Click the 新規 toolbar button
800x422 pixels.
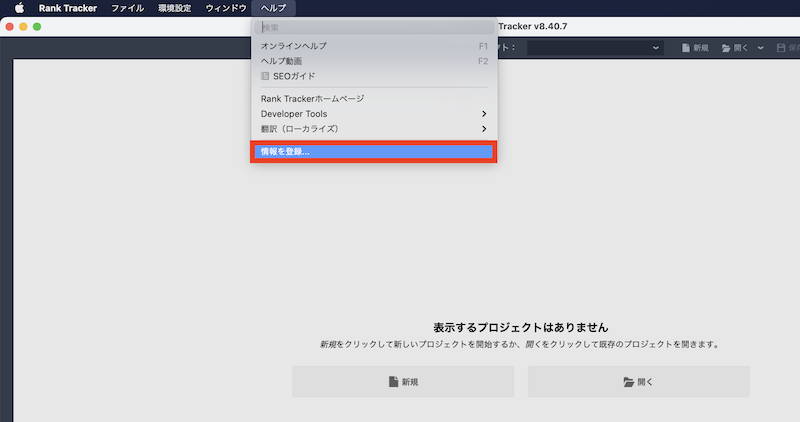tap(695, 48)
